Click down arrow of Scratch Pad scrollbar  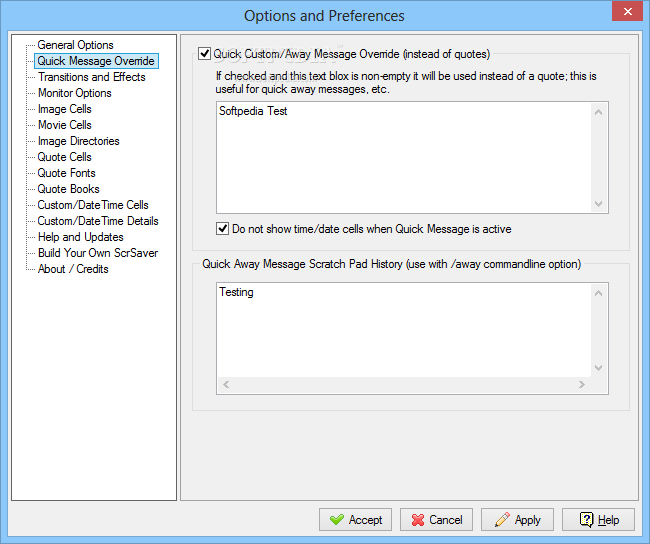point(599,368)
